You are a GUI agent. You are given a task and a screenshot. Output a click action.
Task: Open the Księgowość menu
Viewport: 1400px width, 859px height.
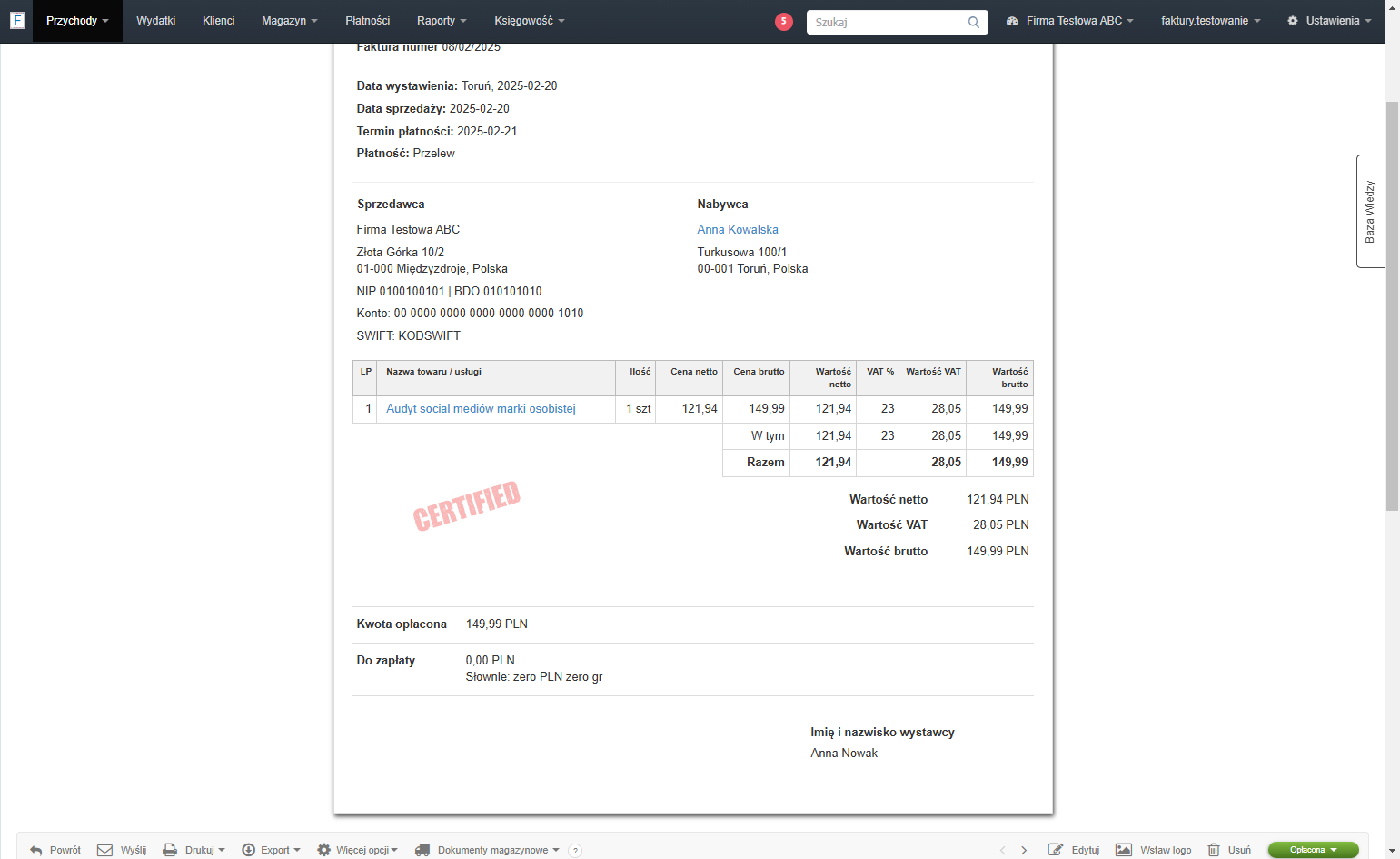click(x=530, y=21)
